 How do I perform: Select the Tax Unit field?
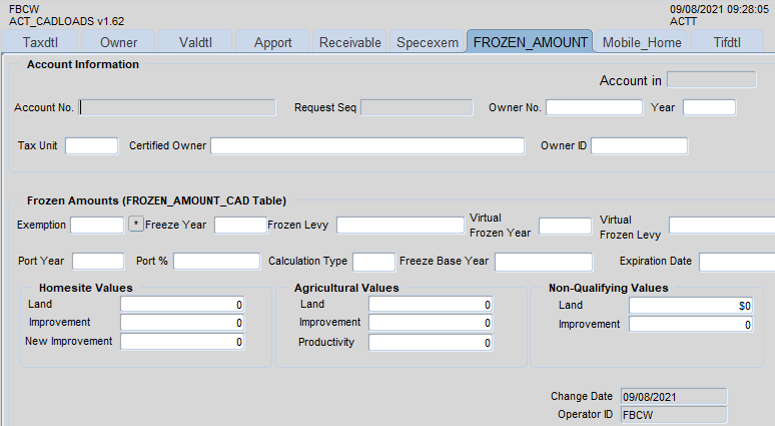pos(92,146)
